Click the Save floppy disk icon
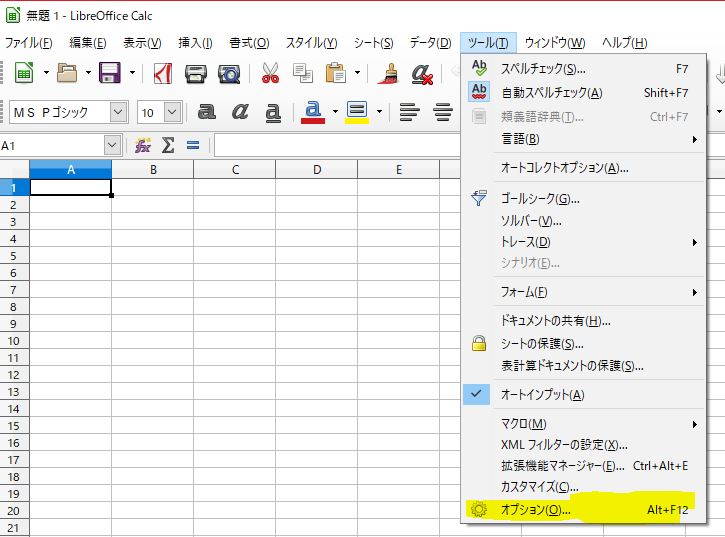The height and width of the screenshot is (537, 725). tap(110, 73)
